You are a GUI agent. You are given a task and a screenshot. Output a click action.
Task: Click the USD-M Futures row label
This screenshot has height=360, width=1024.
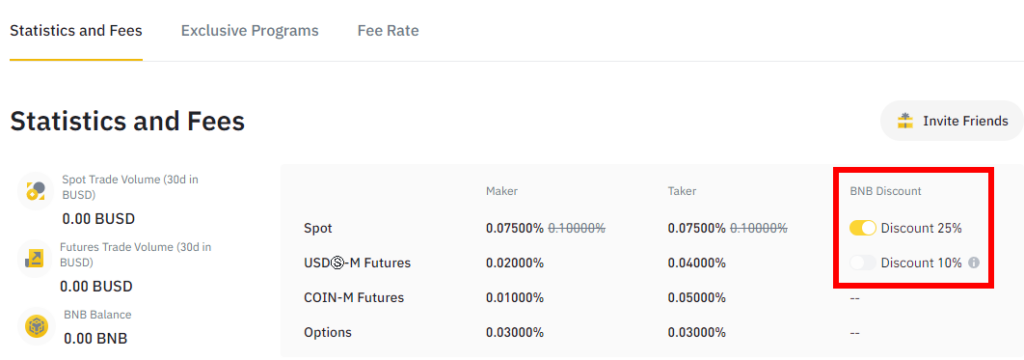click(357, 263)
